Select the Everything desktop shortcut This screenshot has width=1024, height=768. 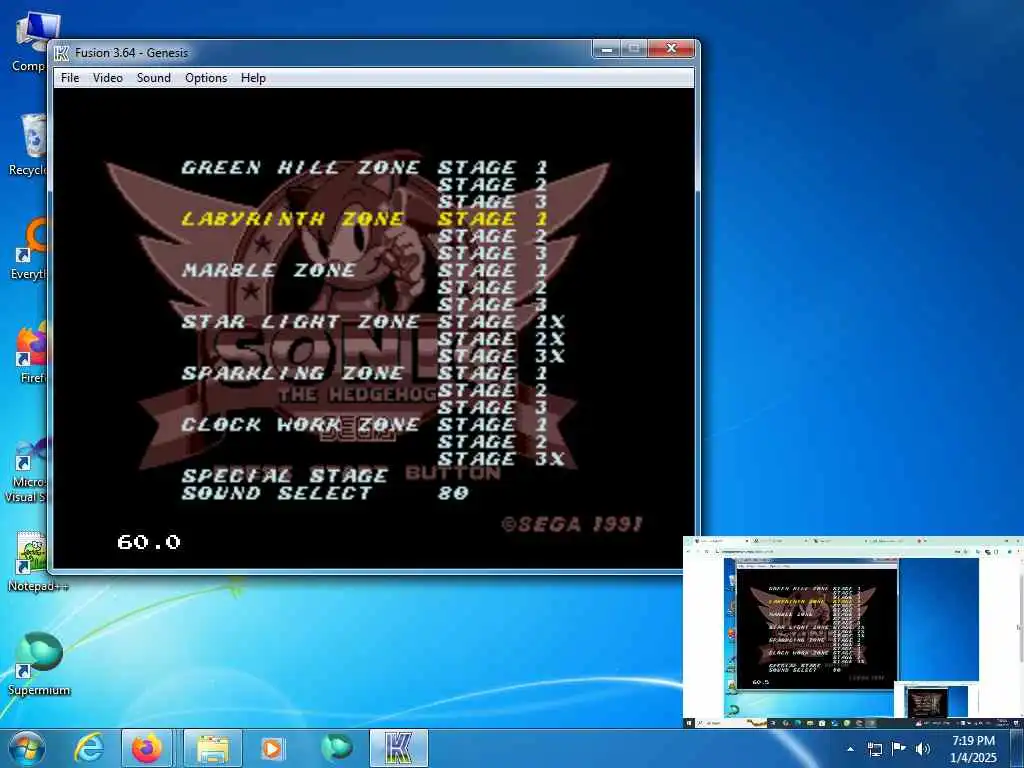[x=30, y=249]
